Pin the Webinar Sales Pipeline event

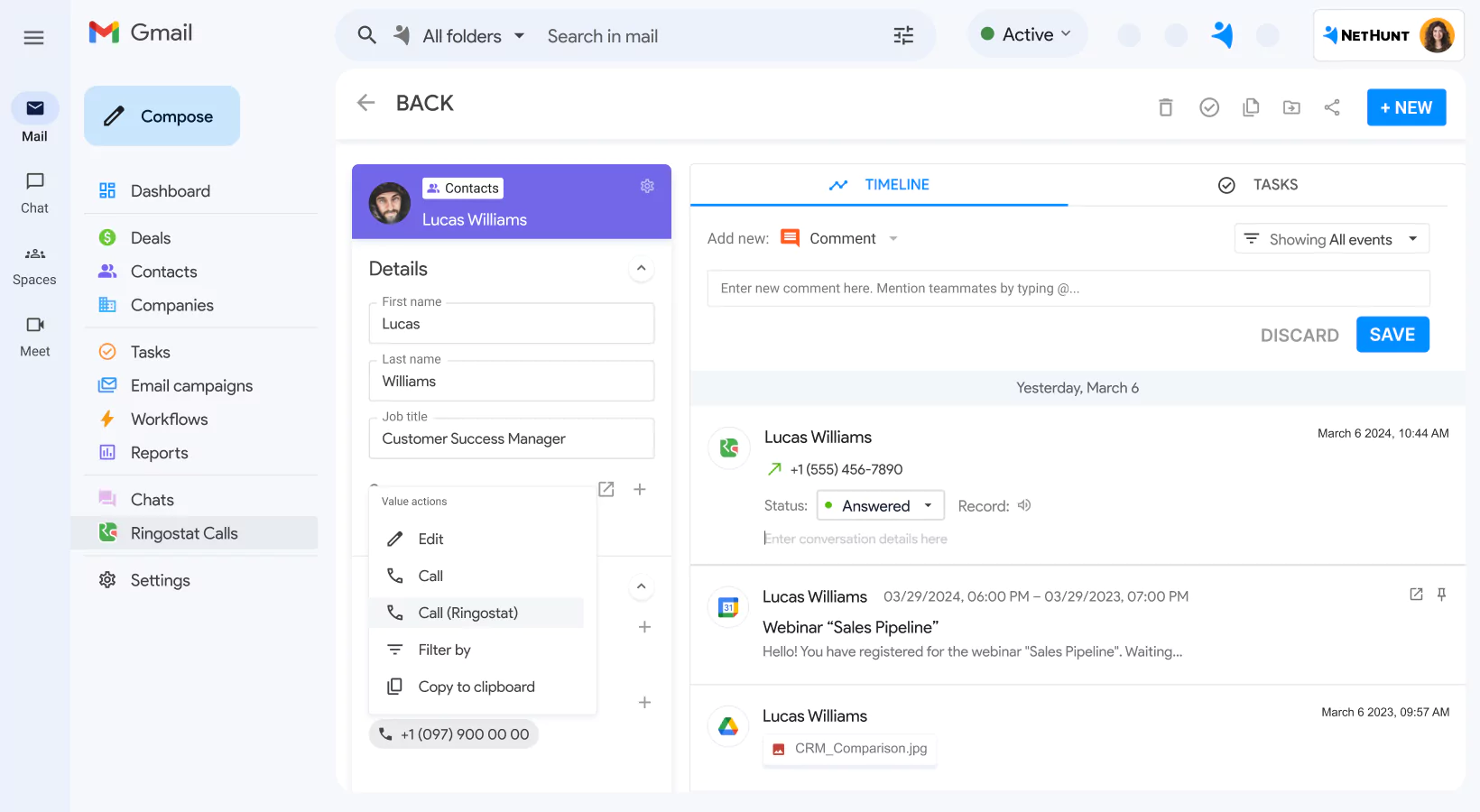coord(1442,595)
